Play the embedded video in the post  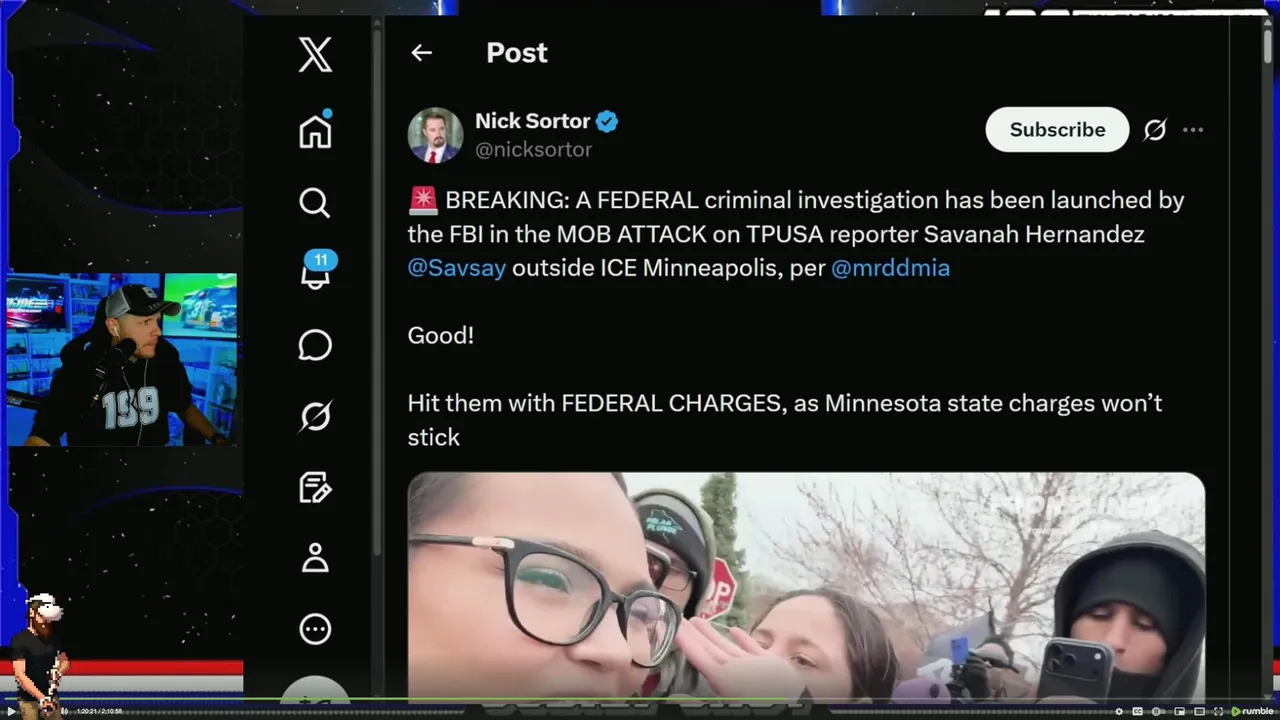click(x=806, y=586)
